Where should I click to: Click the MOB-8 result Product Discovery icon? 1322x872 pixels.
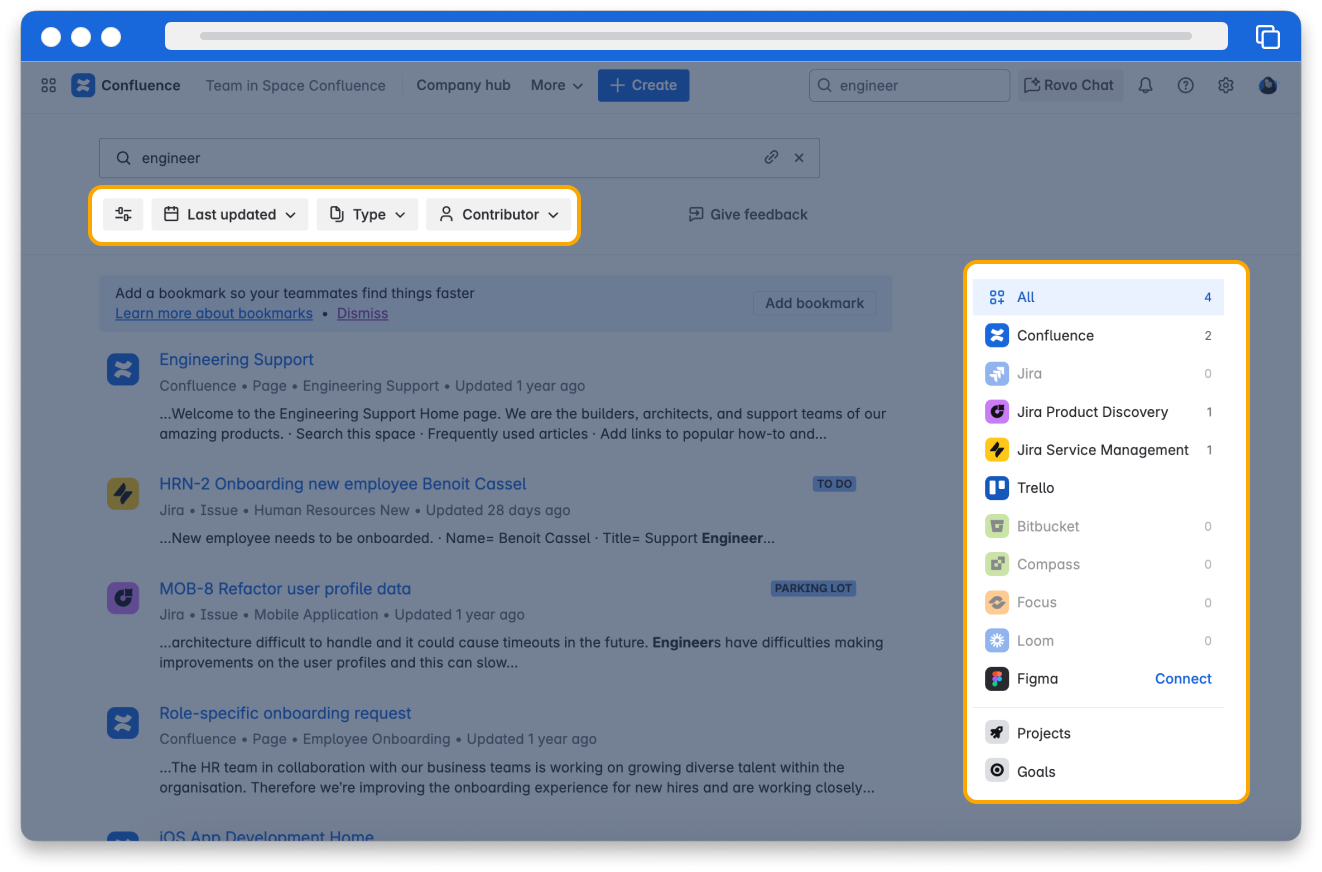point(123,598)
